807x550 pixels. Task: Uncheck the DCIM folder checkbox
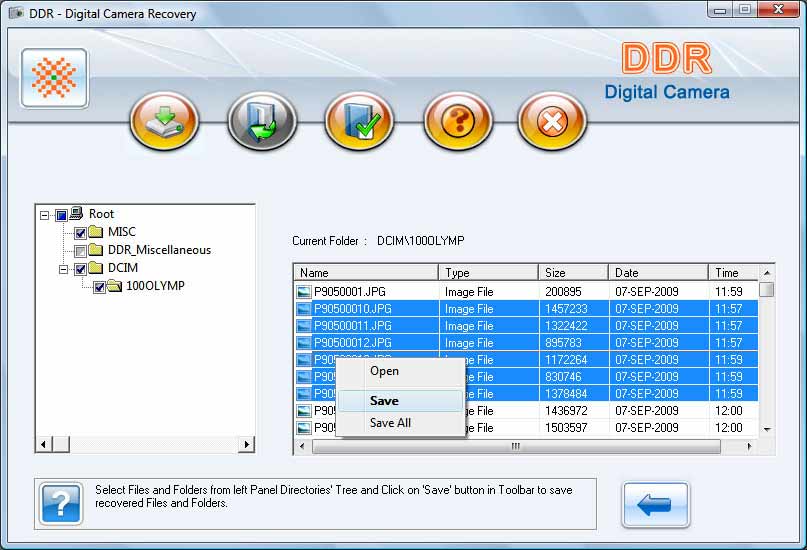(80, 269)
